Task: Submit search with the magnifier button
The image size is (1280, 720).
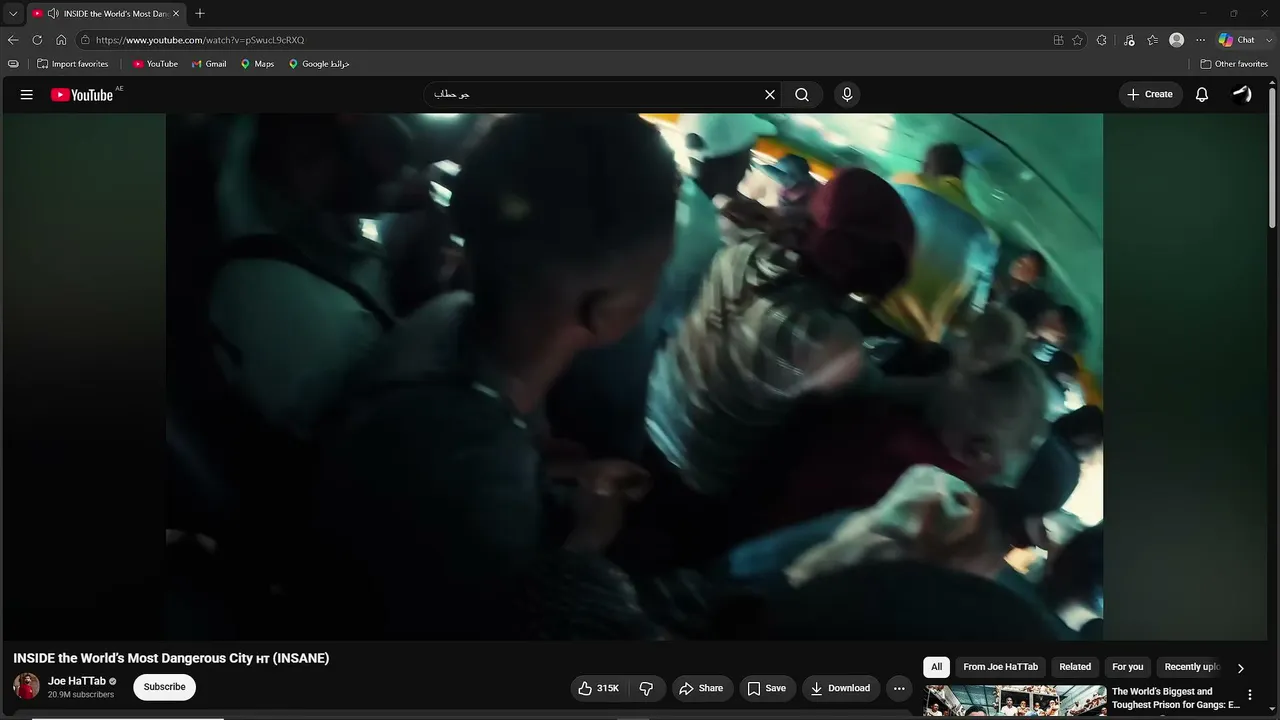Action: pyautogui.click(x=802, y=95)
